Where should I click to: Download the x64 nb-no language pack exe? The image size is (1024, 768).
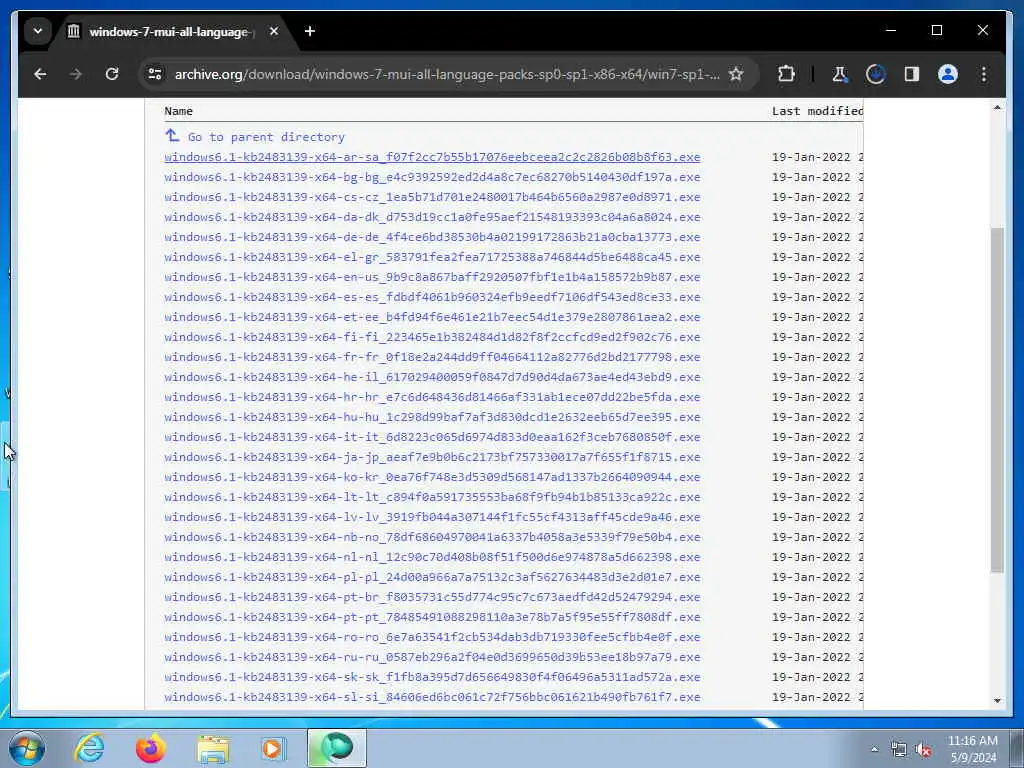[x=432, y=537]
